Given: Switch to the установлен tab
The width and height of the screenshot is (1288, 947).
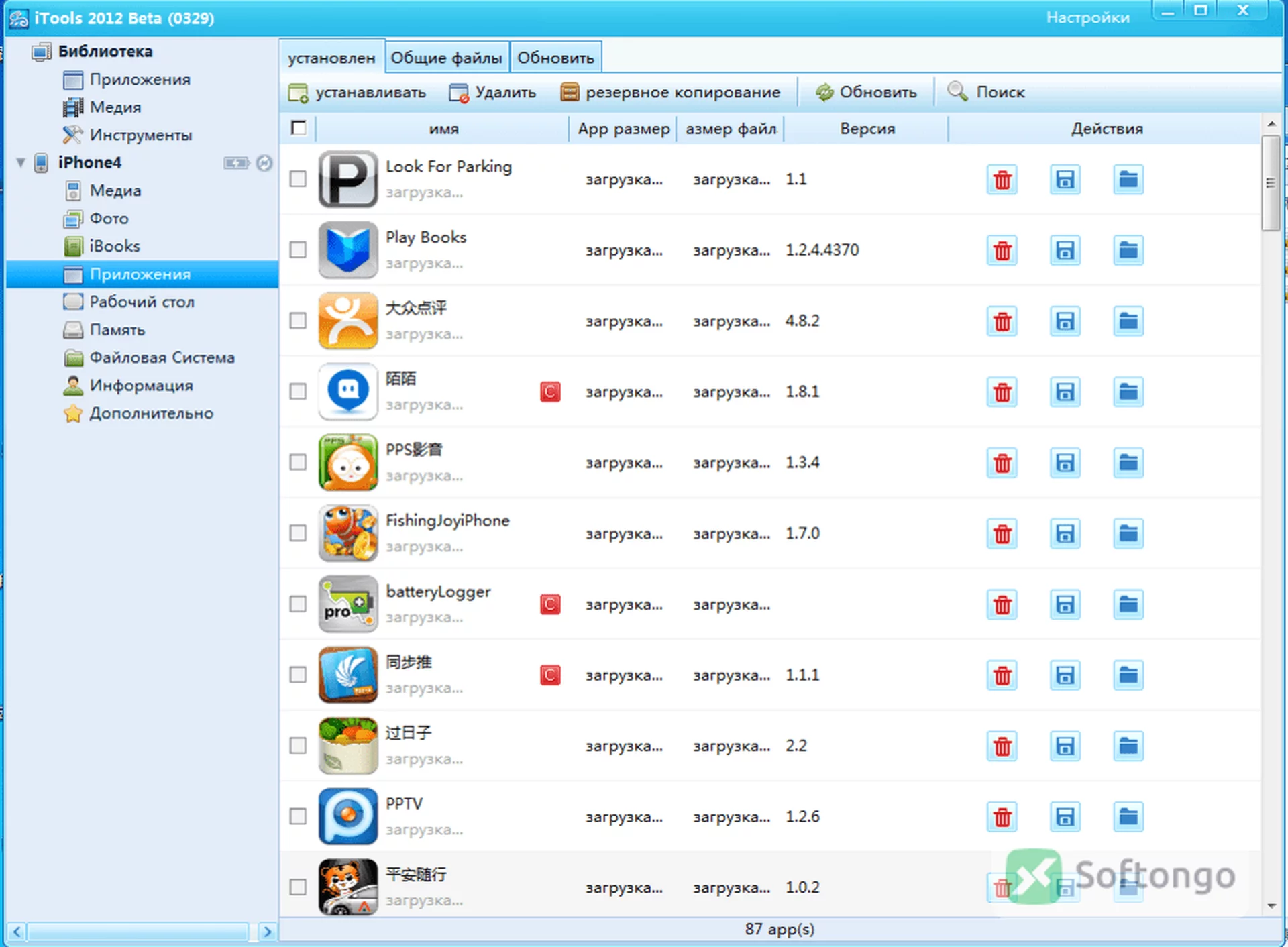Looking at the screenshot, I should 331,58.
